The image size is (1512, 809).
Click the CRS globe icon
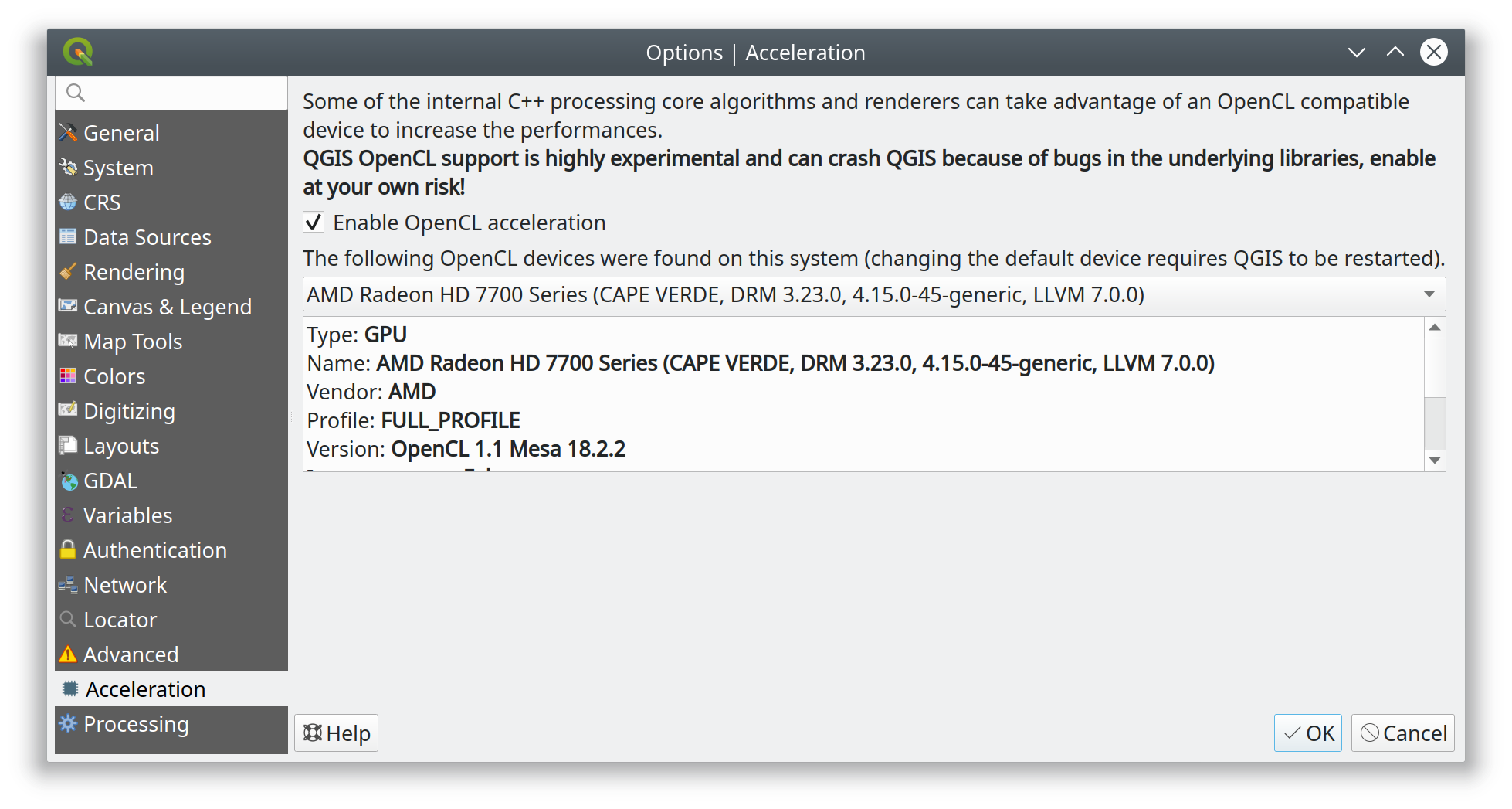tap(68, 202)
